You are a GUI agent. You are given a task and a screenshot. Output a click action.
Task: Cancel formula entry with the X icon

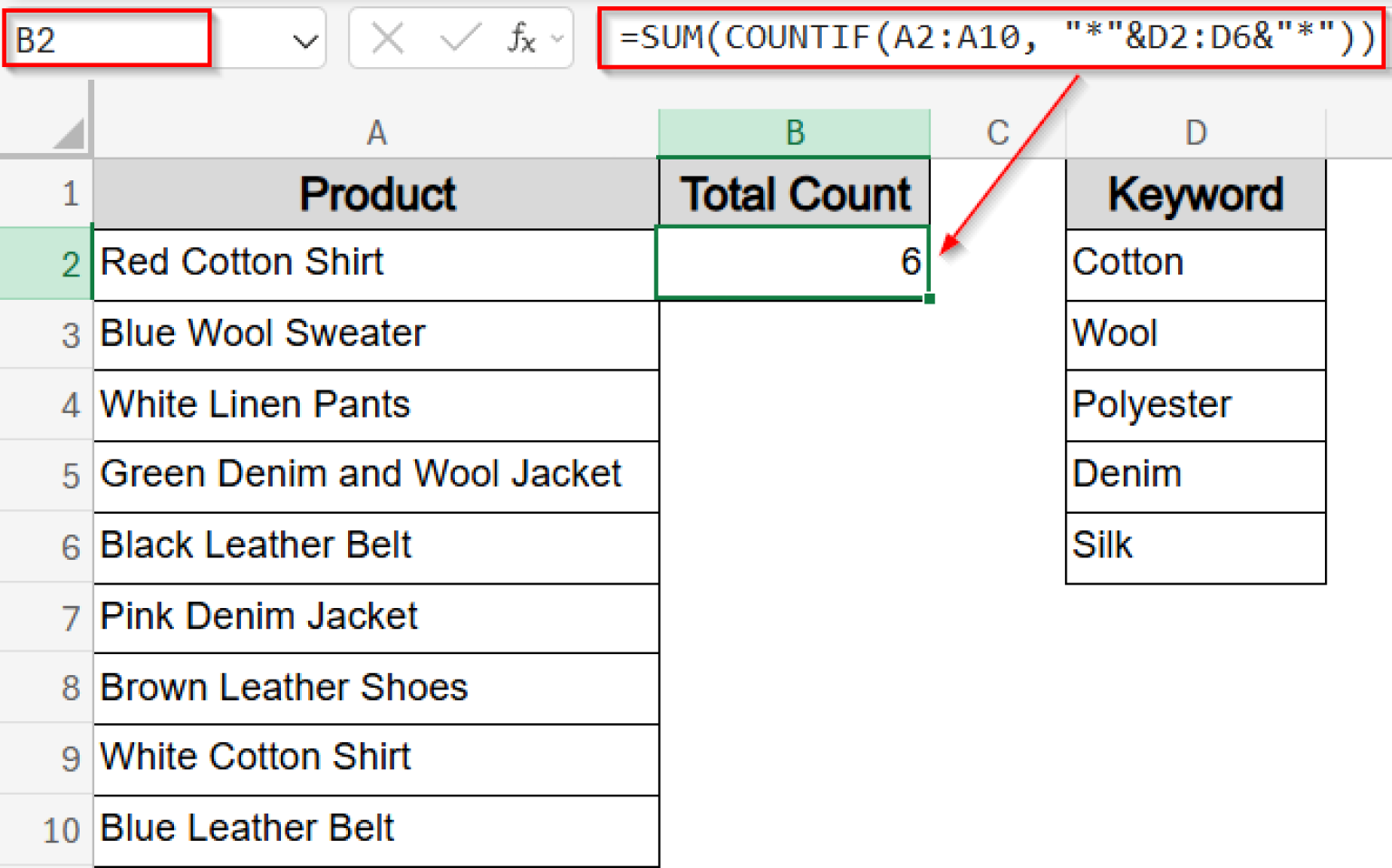388,38
